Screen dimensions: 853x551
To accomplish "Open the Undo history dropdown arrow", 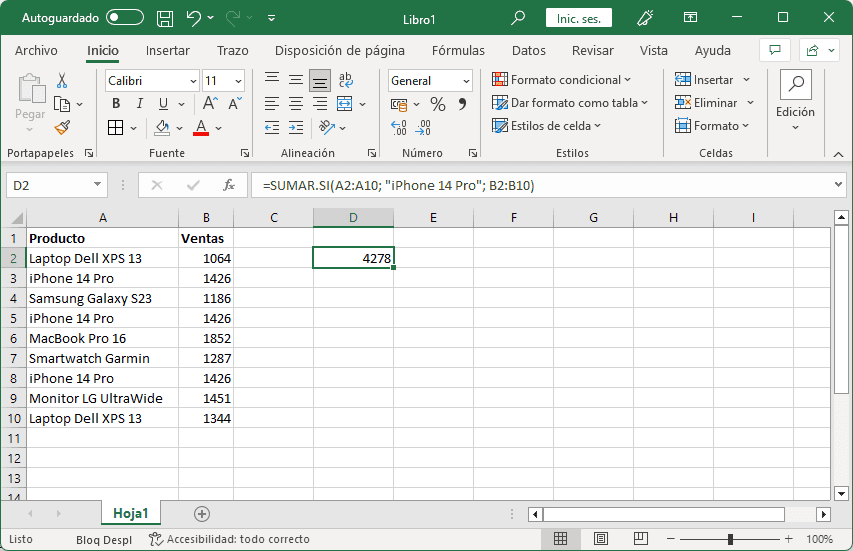I will click(x=211, y=18).
